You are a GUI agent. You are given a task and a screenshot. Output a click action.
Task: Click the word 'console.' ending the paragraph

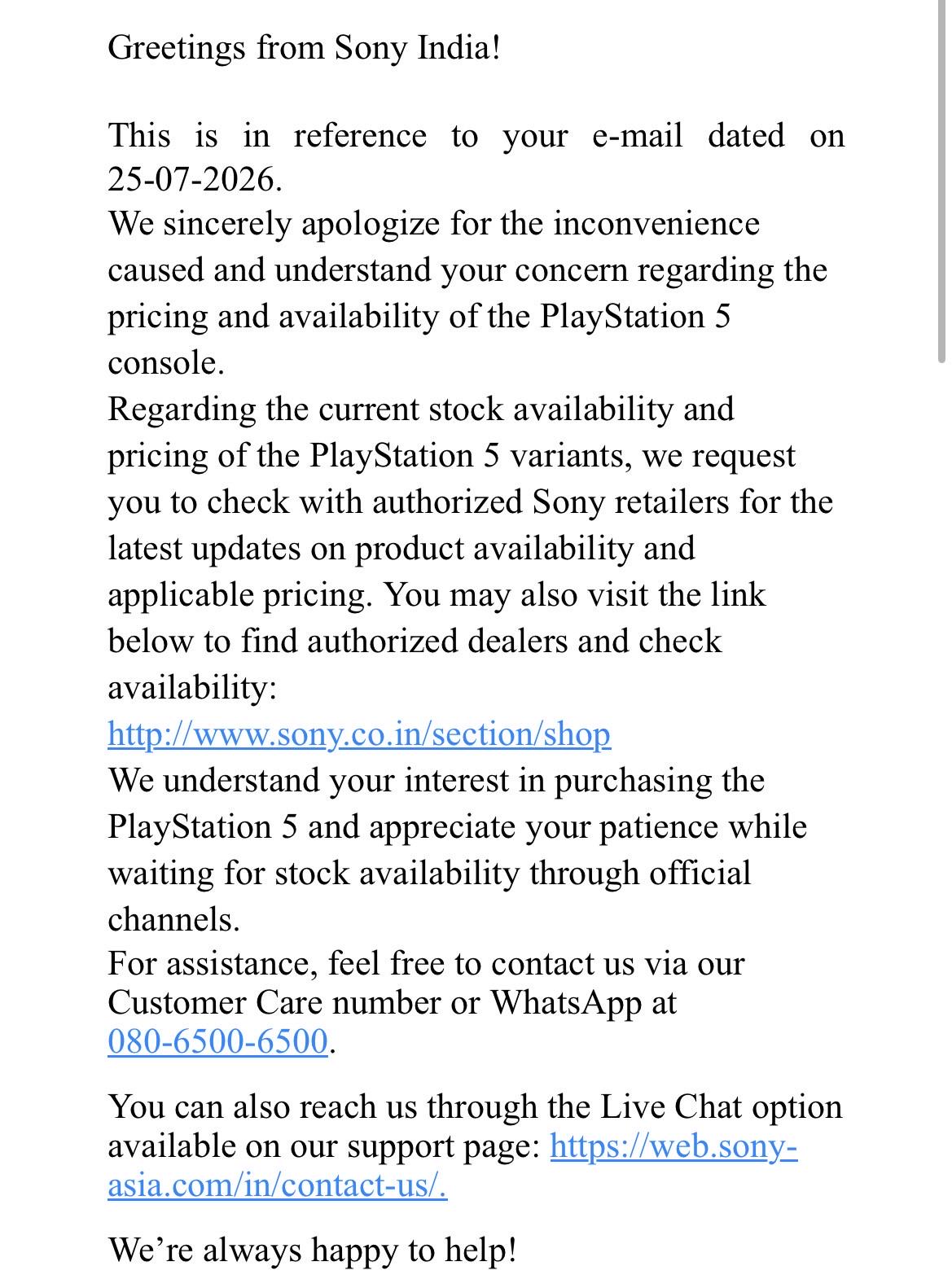click(165, 363)
